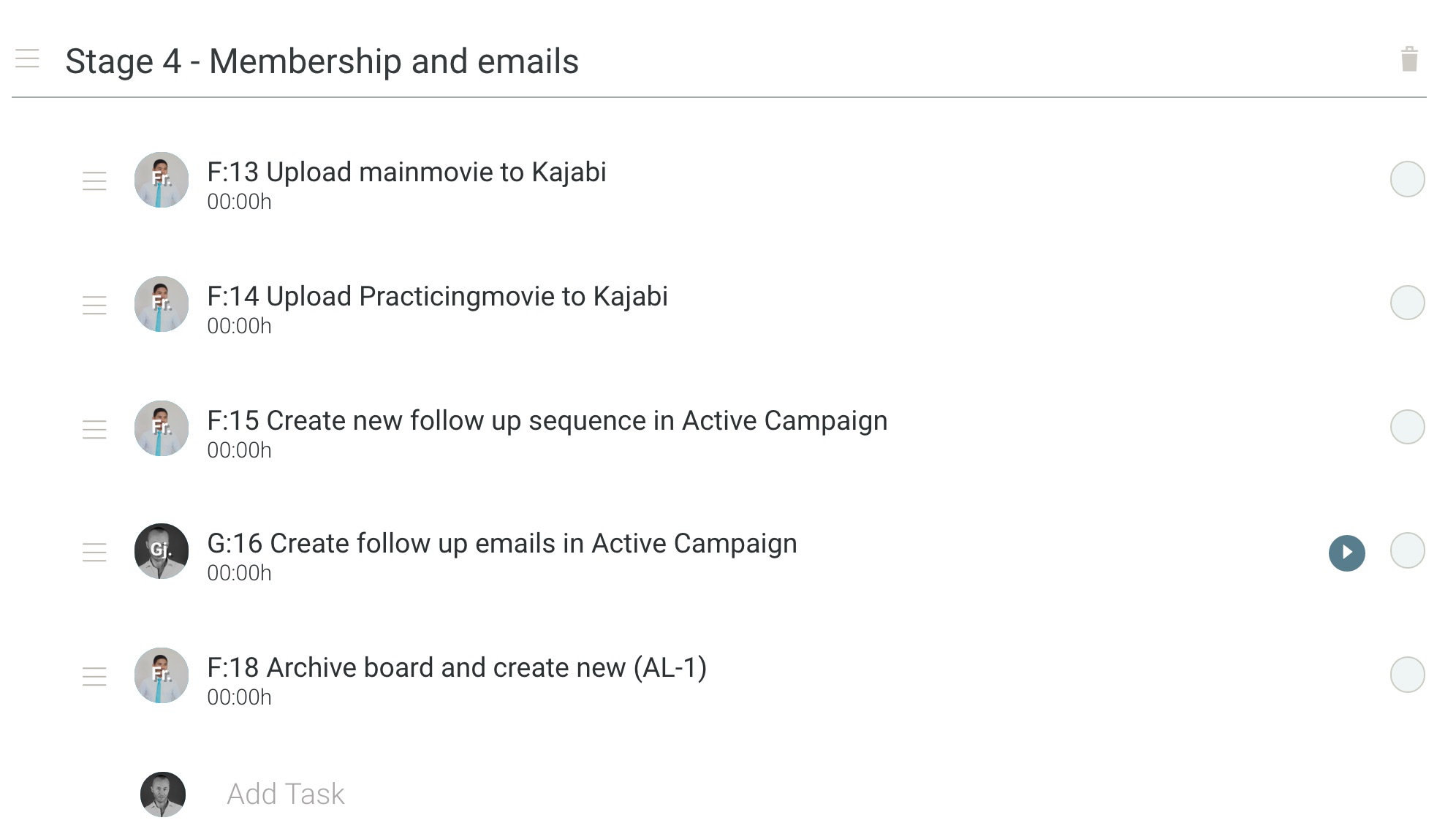Mark F:15 Create new follow up sequence done
Image resolution: width=1456 pixels, height=823 pixels.
(x=1407, y=427)
